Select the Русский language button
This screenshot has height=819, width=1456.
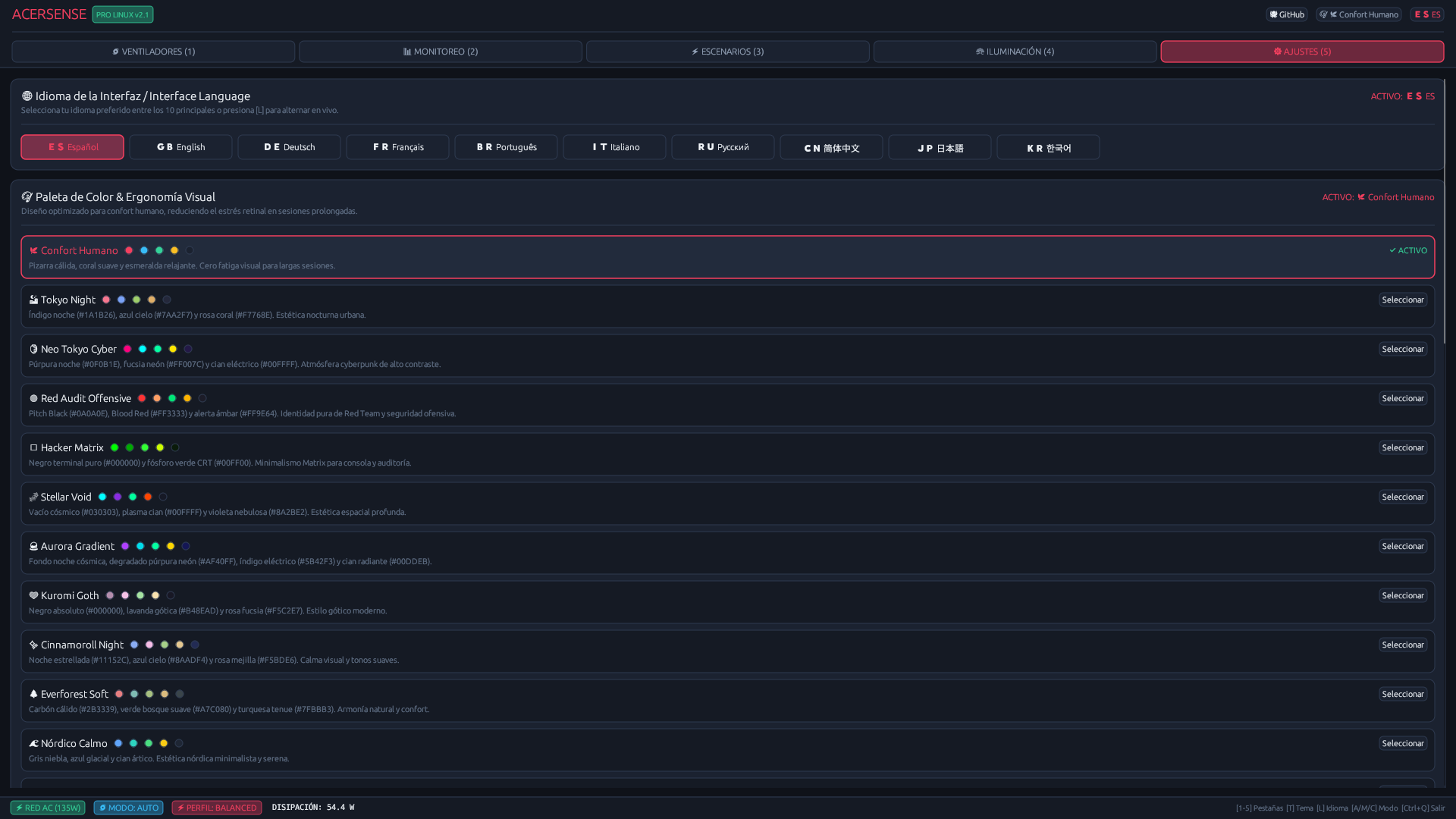pyautogui.click(x=723, y=147)
